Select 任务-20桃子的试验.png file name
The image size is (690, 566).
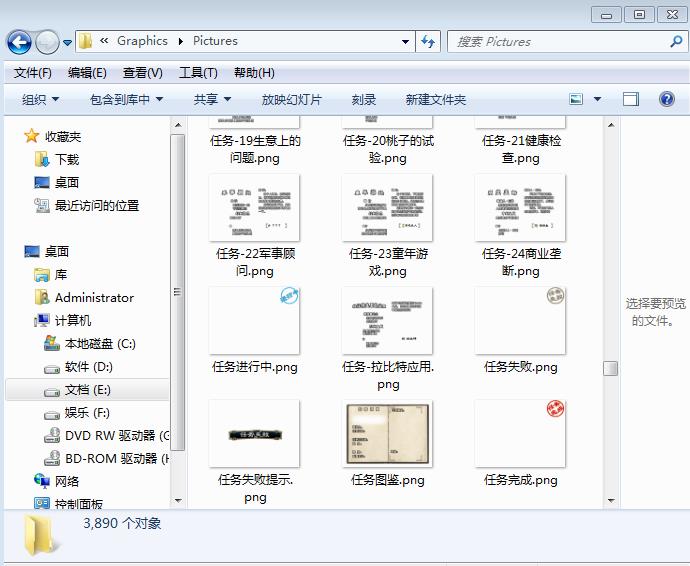tap(388, 149)
